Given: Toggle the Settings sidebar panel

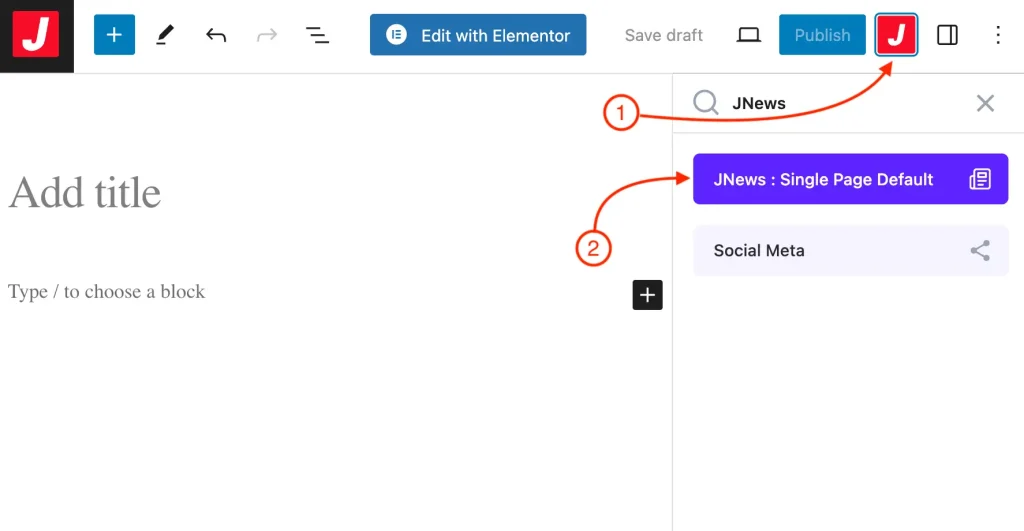Looking at the screenshot, I should [947, 35].
